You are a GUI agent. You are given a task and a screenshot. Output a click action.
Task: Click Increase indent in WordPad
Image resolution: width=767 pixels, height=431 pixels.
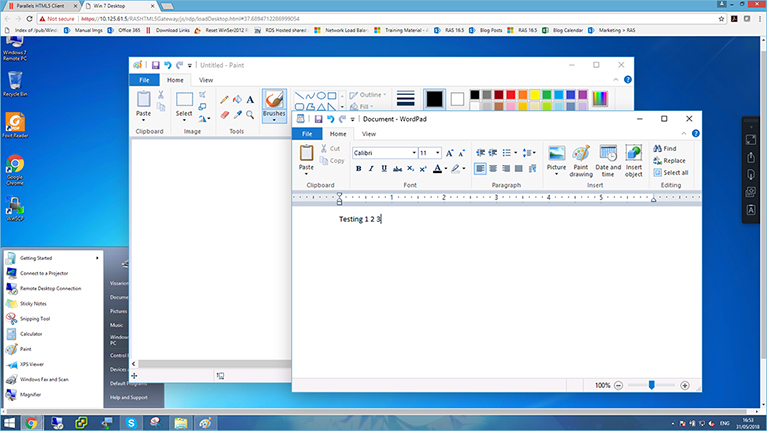pos(493,153)
